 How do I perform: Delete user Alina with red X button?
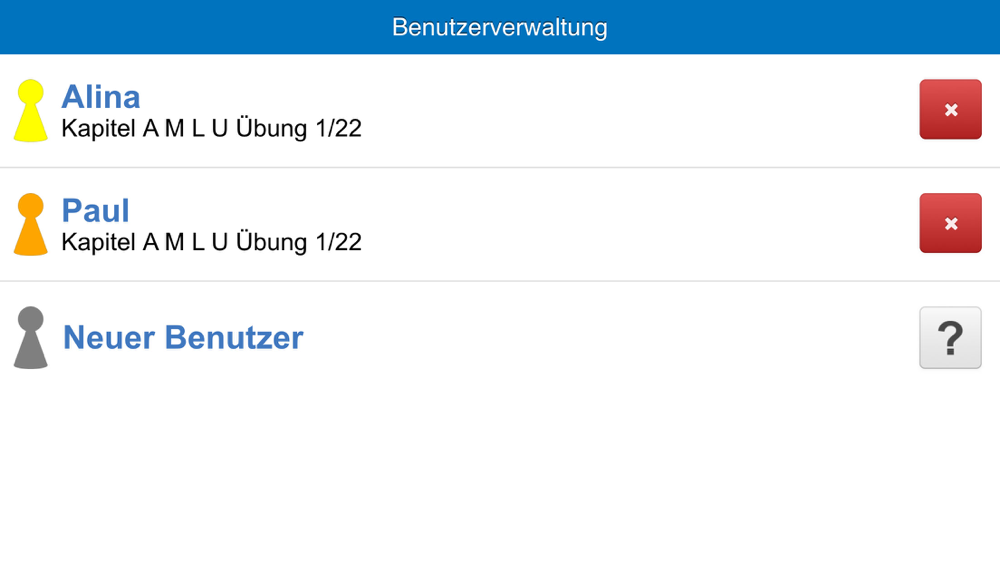click(950, 110)
